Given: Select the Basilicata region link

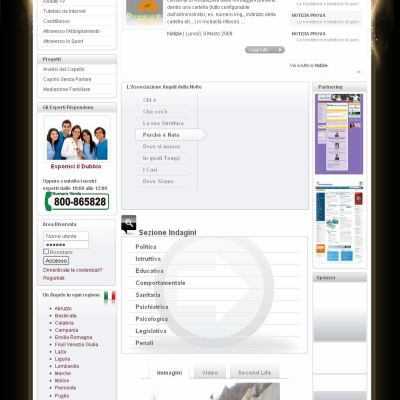Looking at the screenshot, I should pos(66,316).
